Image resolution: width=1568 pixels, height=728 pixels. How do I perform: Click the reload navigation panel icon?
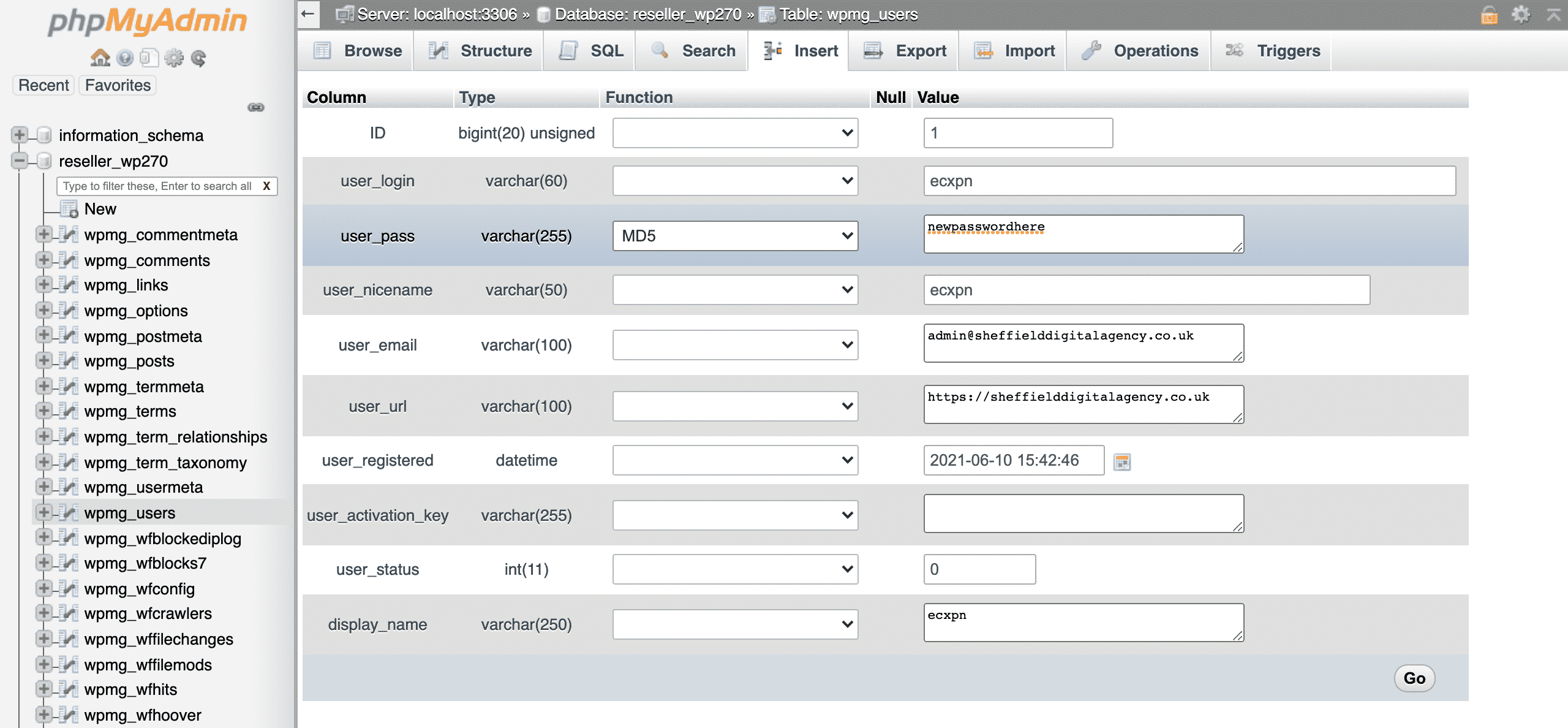[198, 58]
